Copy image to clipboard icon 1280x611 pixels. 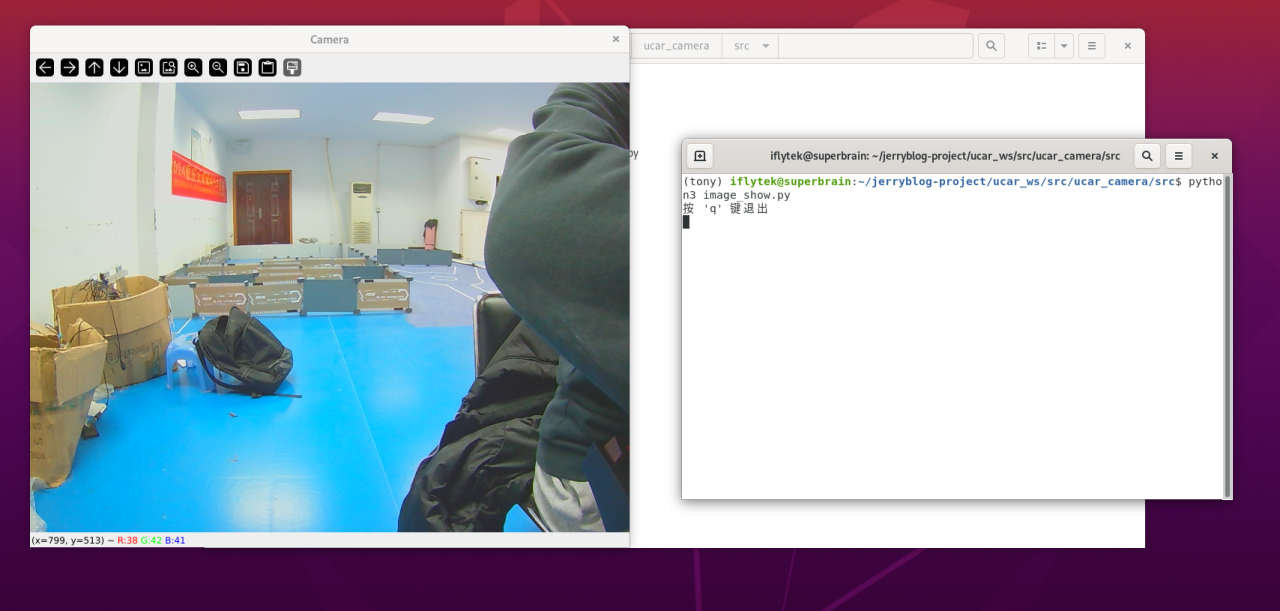click(267, 68)
